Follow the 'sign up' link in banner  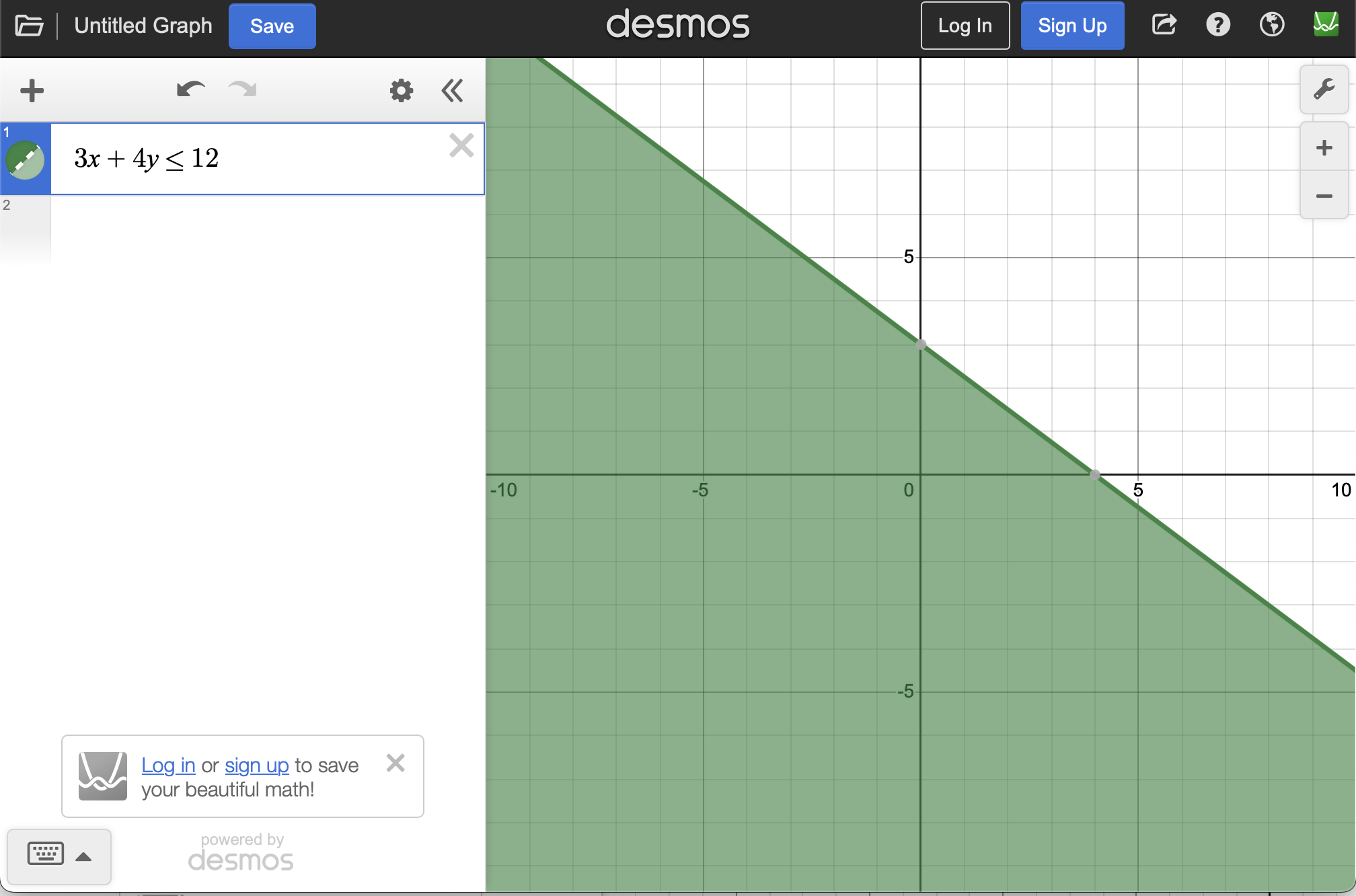click(256, 766)
